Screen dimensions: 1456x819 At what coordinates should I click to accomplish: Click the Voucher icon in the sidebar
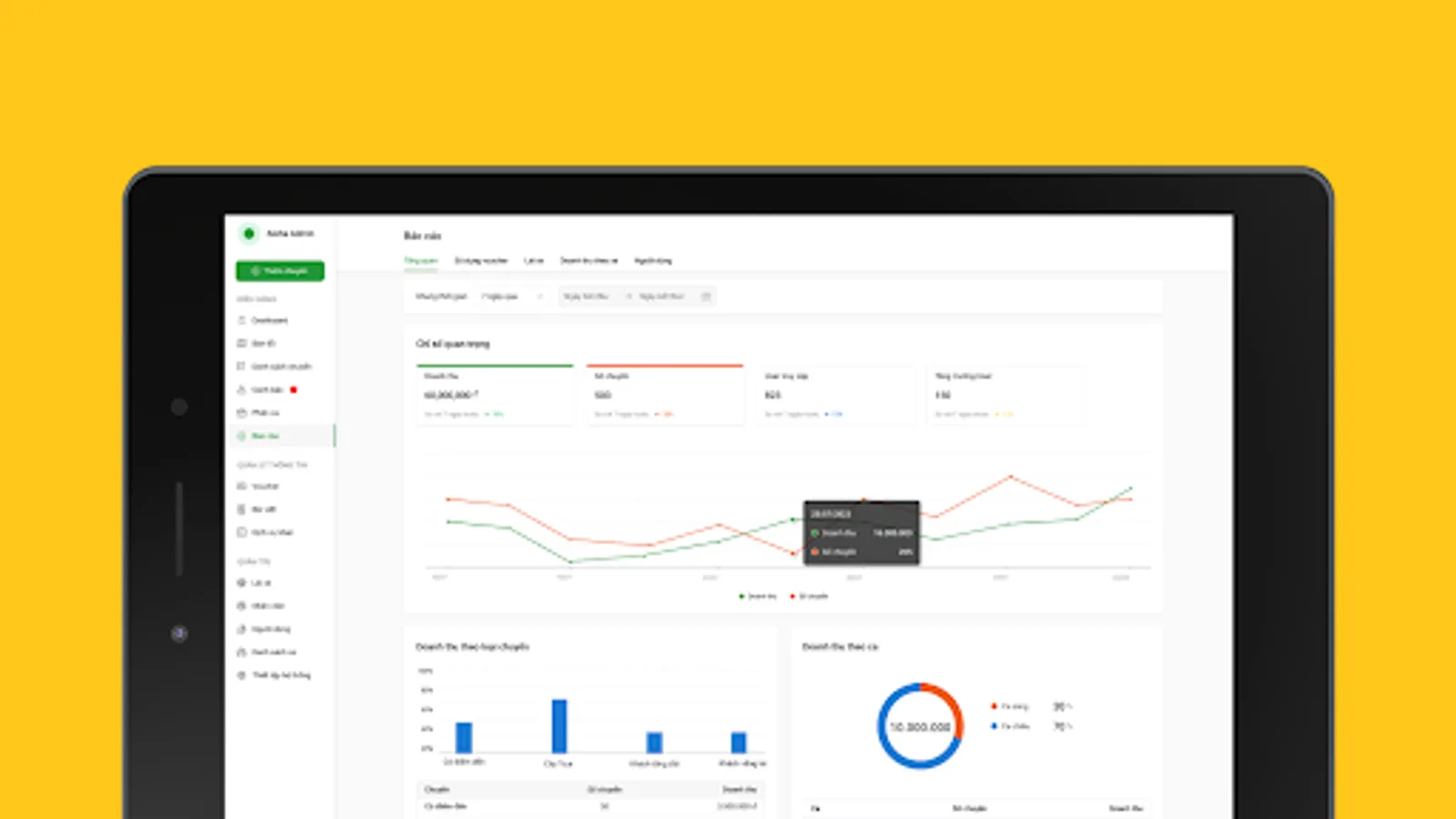242,486
